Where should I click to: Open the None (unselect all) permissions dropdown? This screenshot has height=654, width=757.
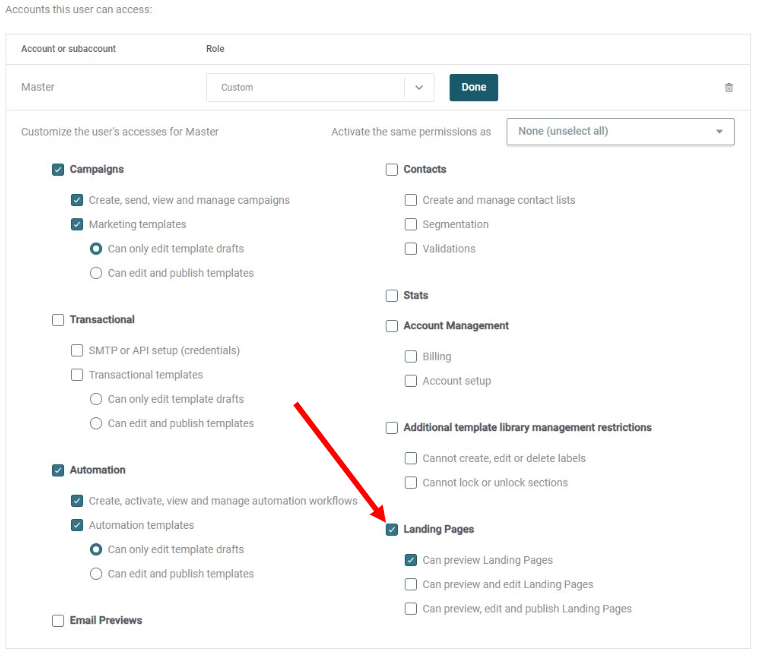[x=620, y=131]
